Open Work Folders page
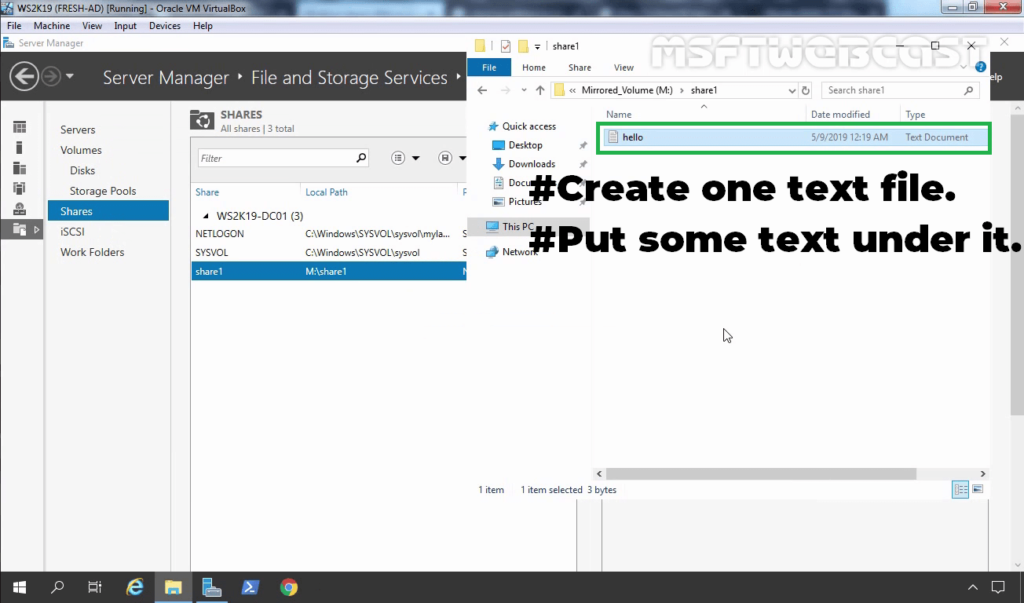This screenshot has height=603, width=1024. 92,252
